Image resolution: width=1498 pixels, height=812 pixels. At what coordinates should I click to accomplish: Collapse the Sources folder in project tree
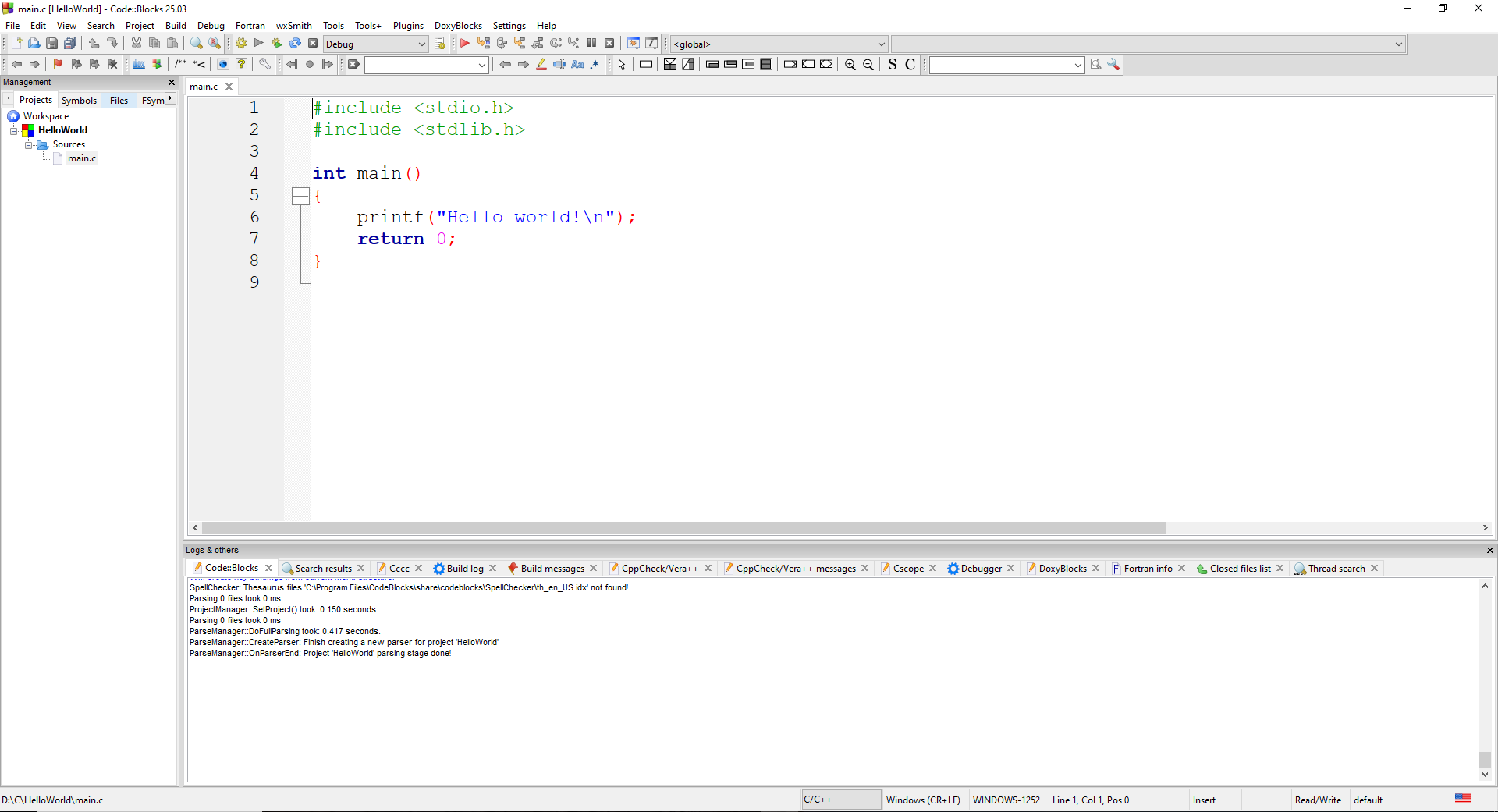29,145
